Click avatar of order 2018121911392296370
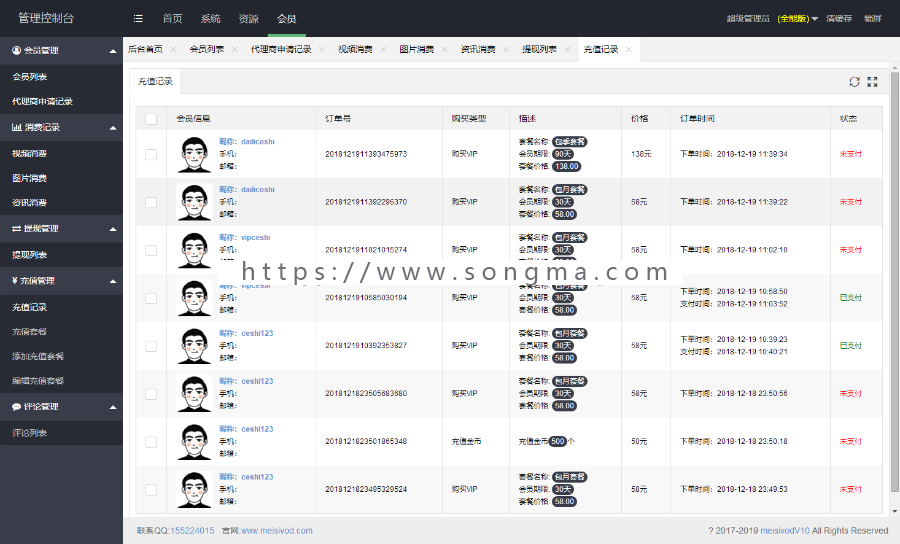900x544 pixels. point(194,202)
